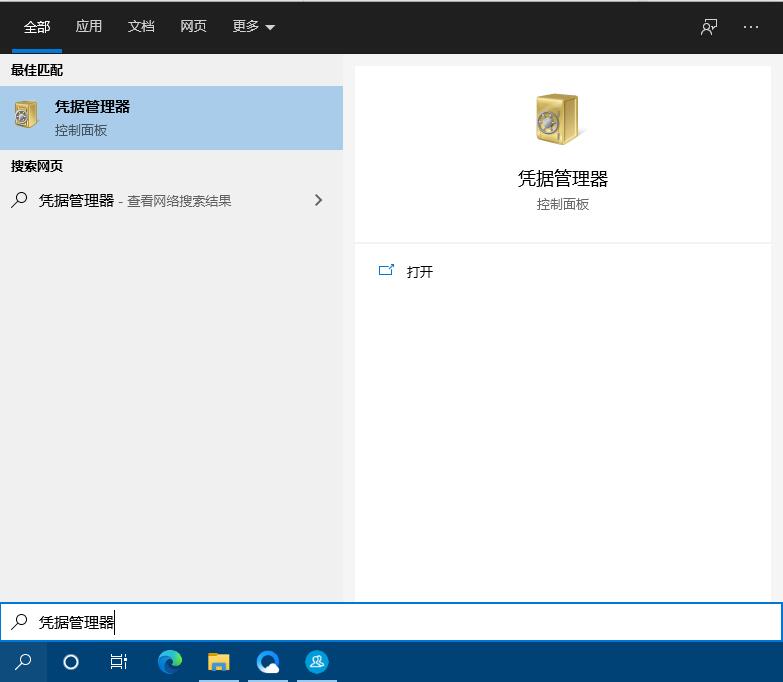Click the feedback icon in the search header

pyautogui.click(x=709, y=27)
